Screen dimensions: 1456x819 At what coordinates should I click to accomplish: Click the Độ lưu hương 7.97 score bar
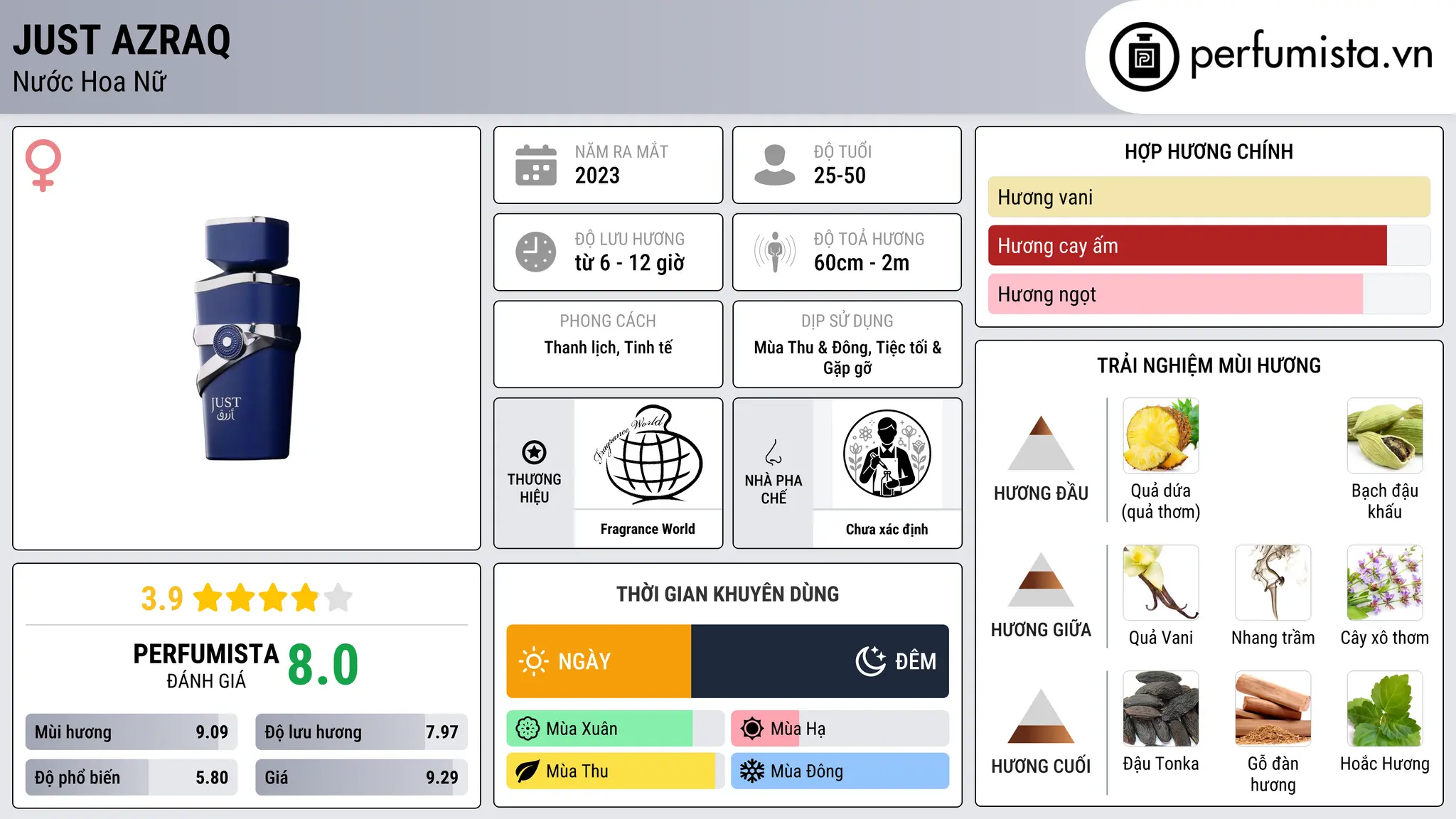pyautogui.click(x=361, y=732)
